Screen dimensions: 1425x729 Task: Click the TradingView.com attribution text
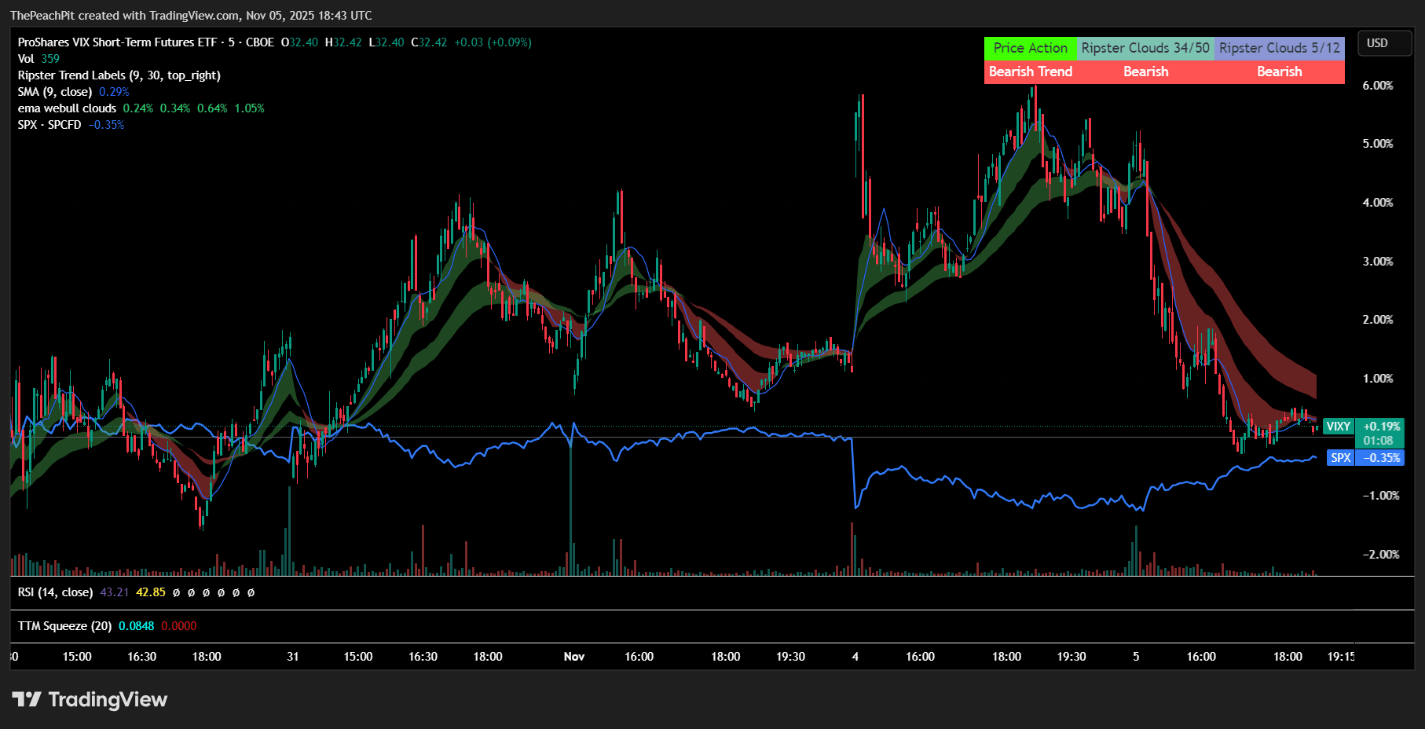coord(193,16)
